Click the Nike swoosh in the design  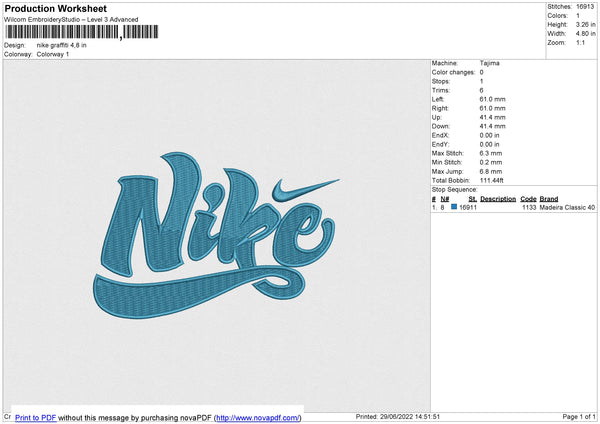(305, 190)
